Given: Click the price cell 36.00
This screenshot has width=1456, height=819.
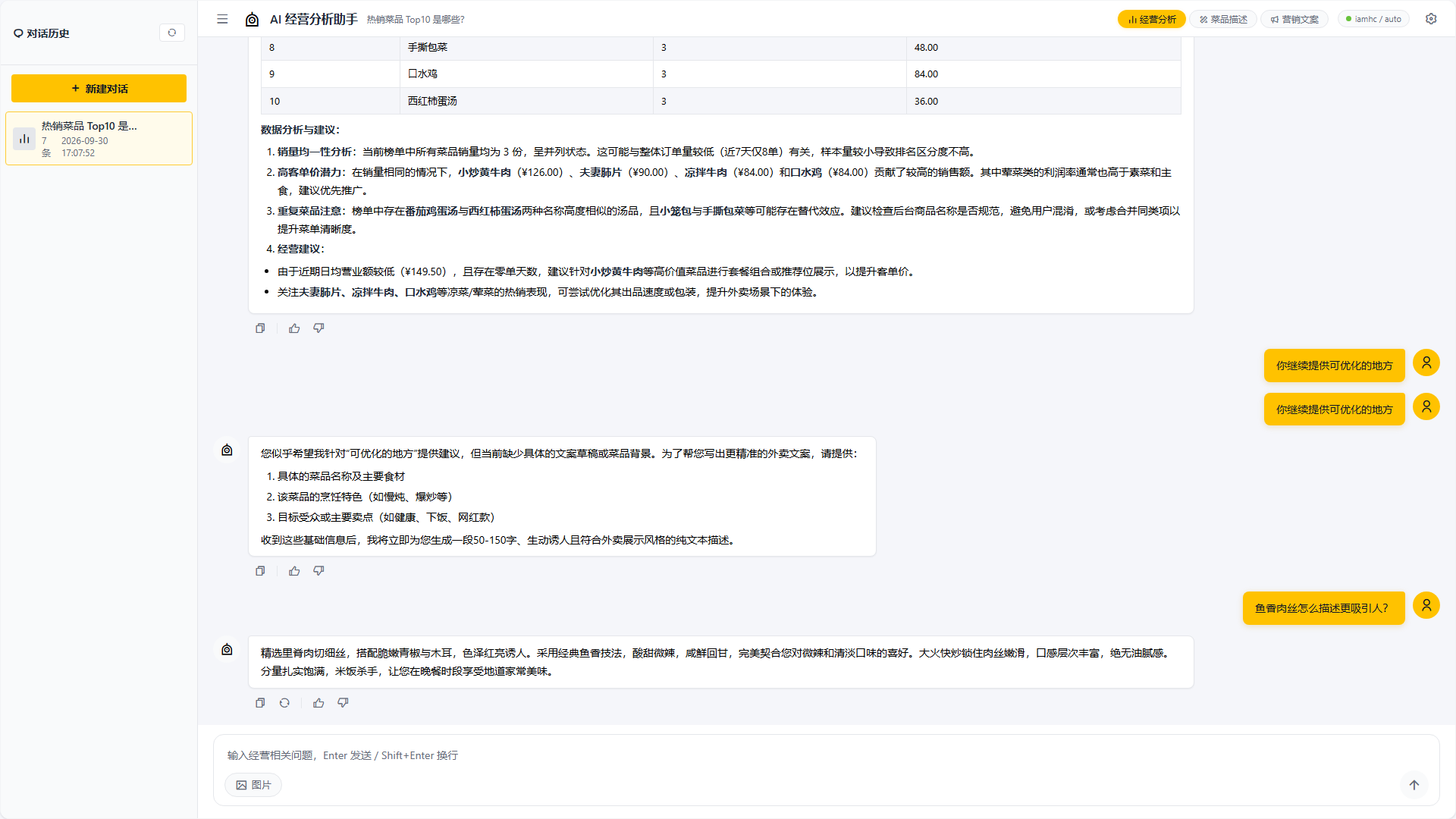Looking at the screenshot, I should (x=1043, y=101).
